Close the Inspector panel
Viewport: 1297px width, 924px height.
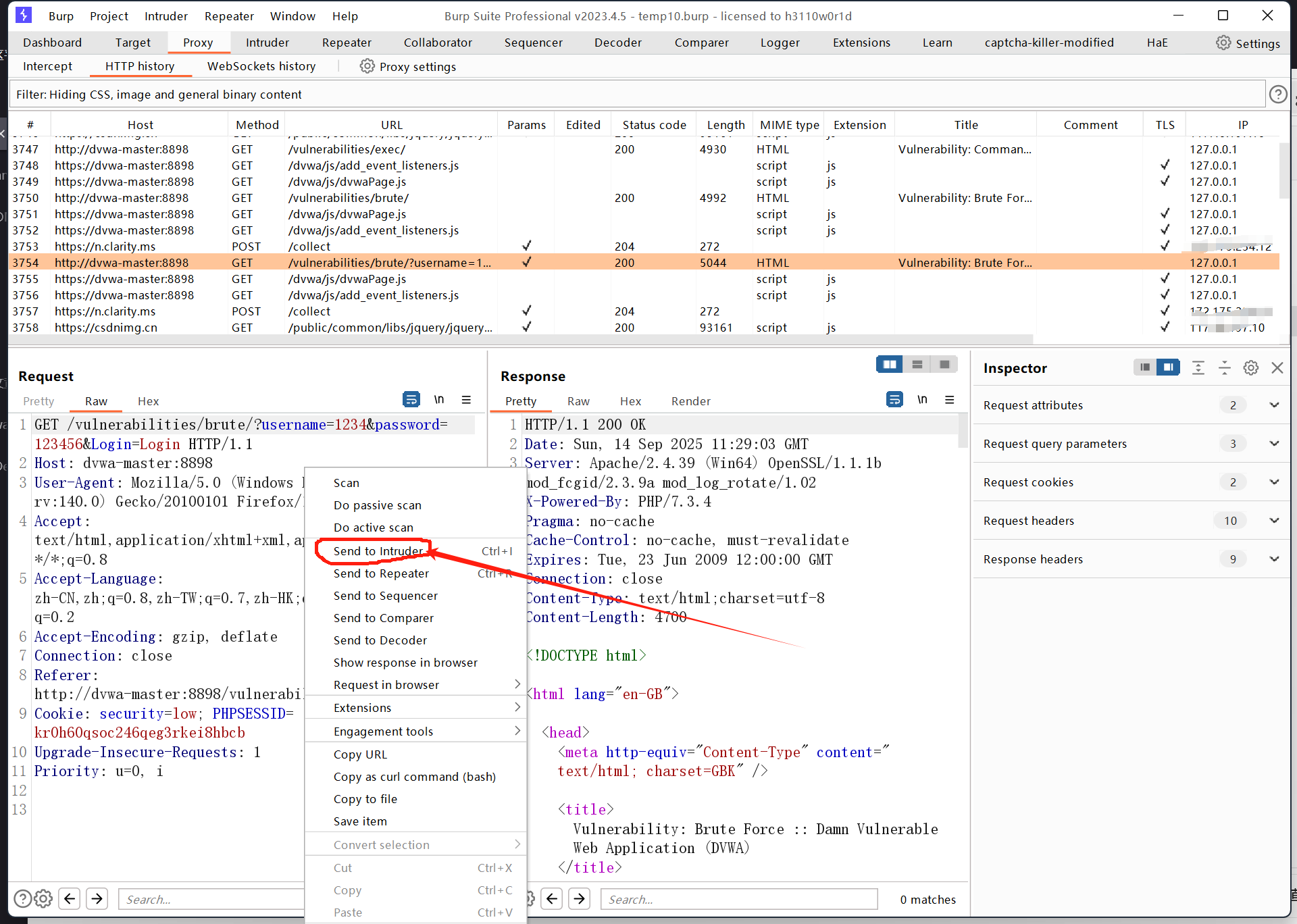pyautogui.click(x=1277, y=367)
